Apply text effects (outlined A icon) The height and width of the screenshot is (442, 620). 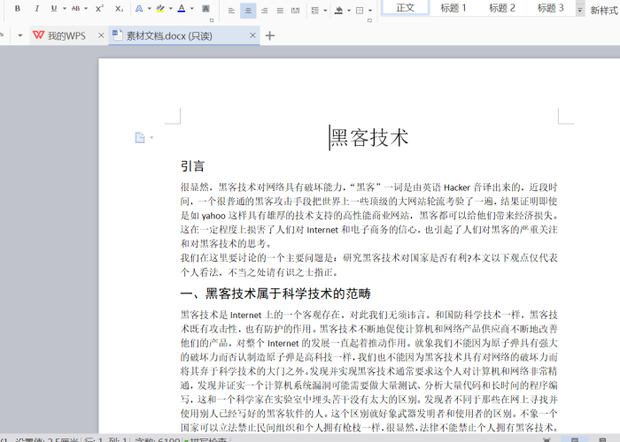tap(139, 8)
